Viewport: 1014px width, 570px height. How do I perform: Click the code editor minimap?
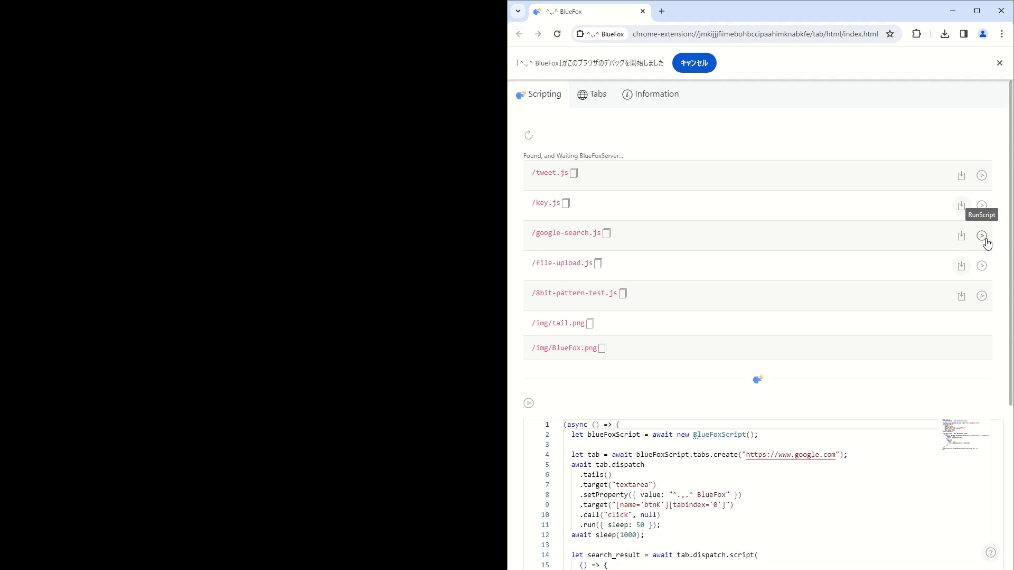965,435
